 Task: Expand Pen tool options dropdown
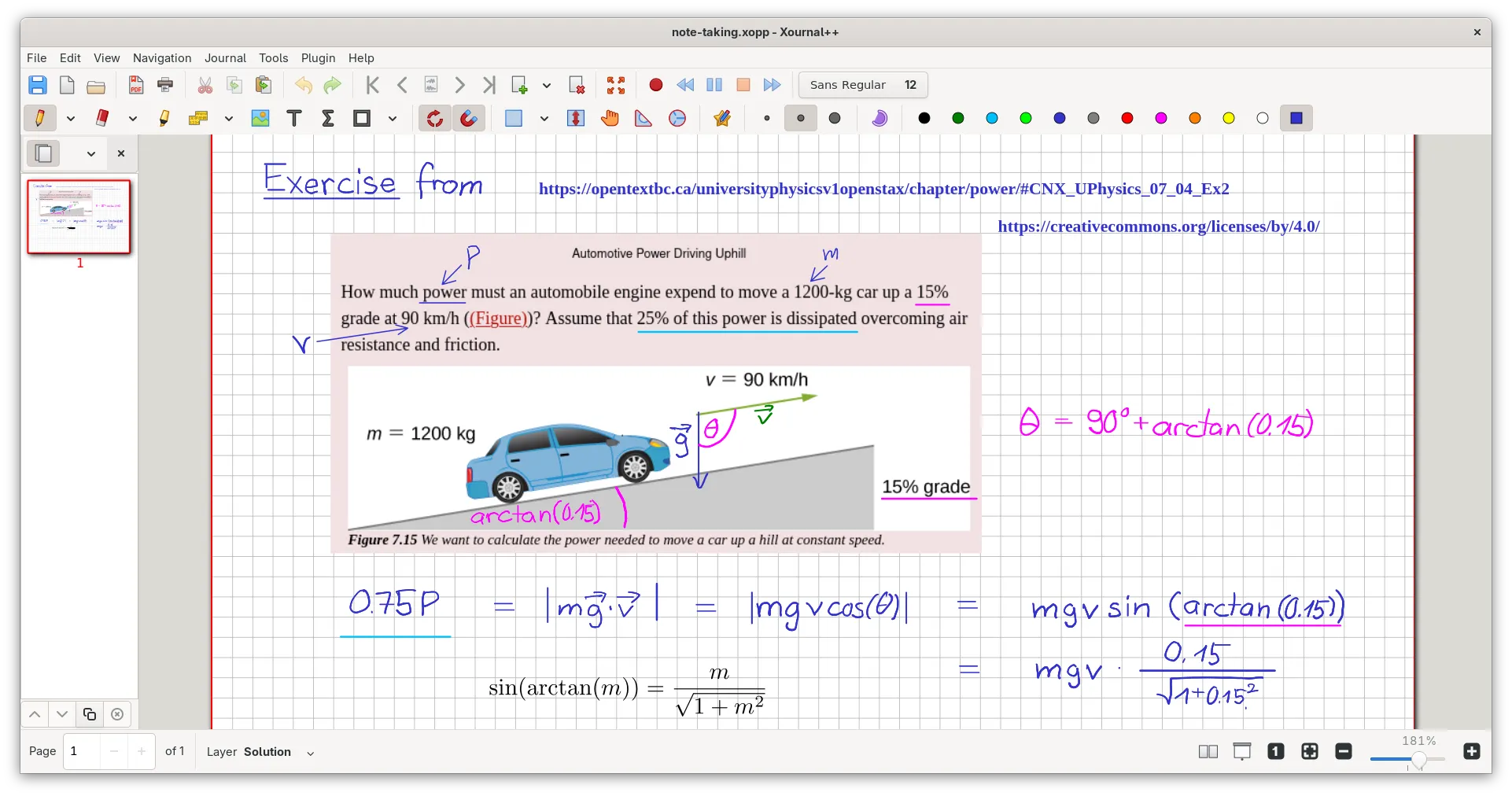tap(71, 118)
